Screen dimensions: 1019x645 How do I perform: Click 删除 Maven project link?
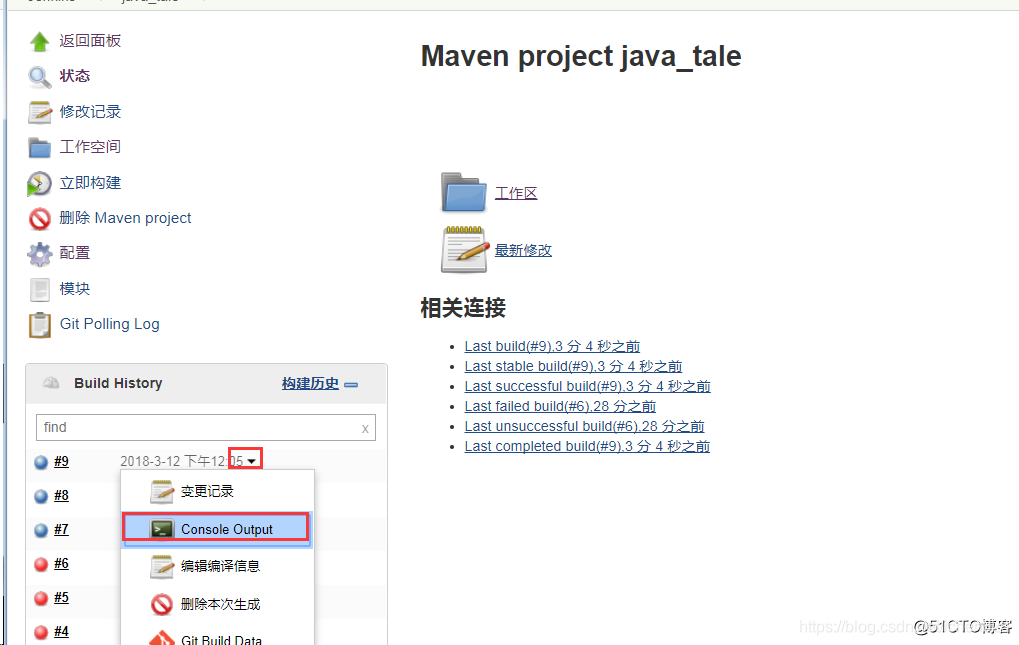[125, 218]
